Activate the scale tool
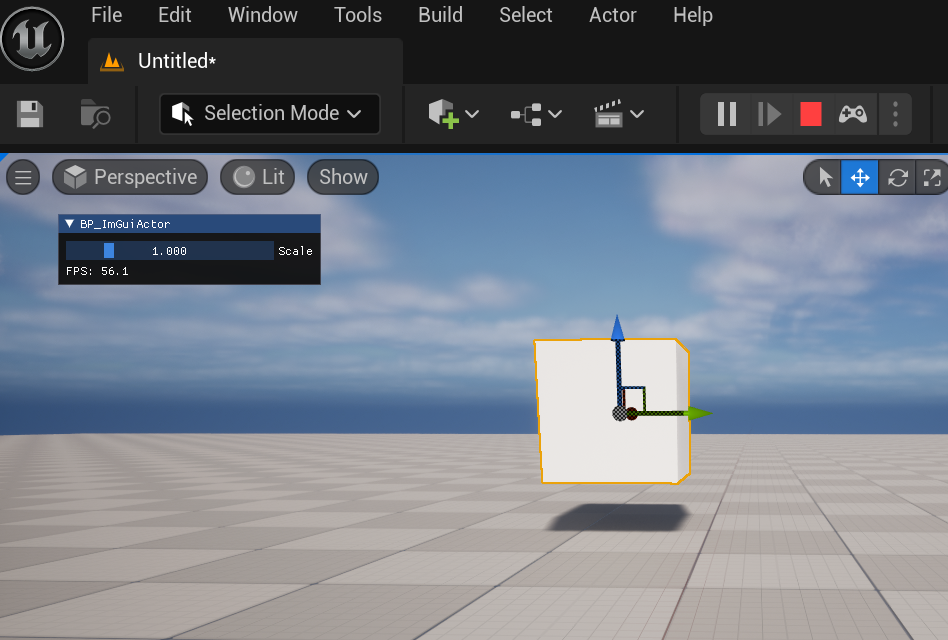The height and width of the screenshot is (640, 948). (x=932, y=178)
